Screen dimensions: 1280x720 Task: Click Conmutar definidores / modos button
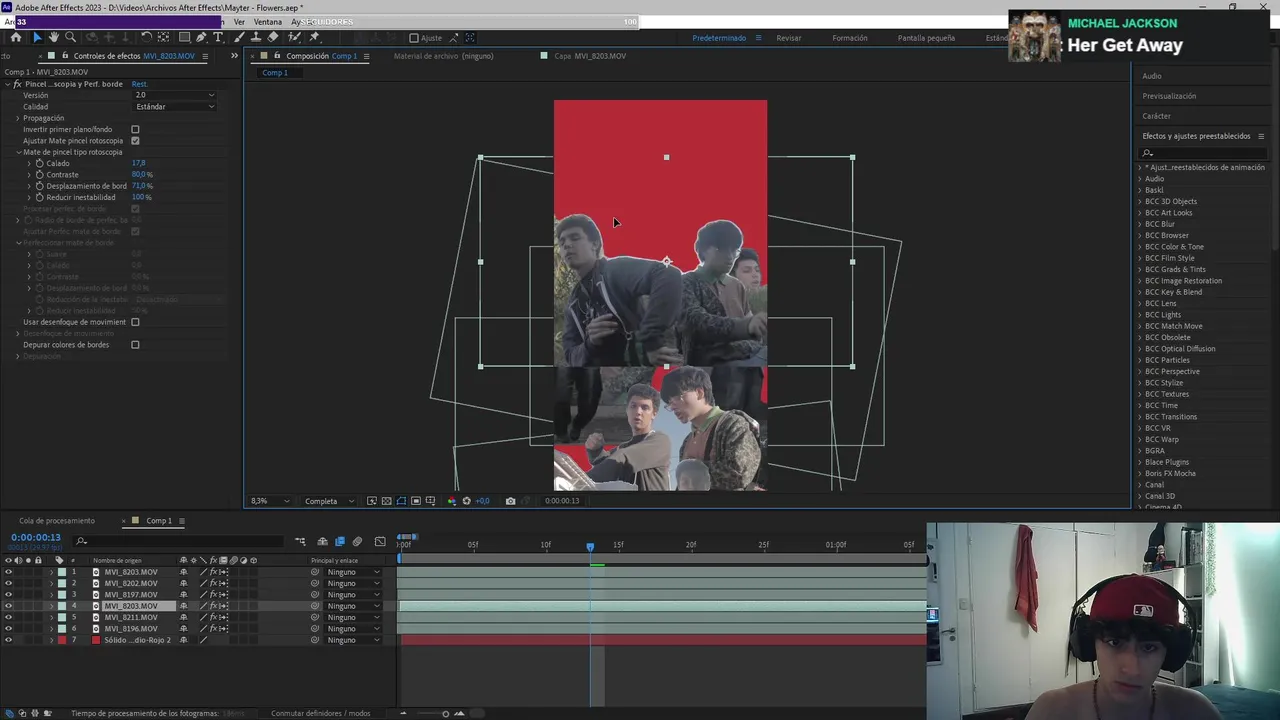pos(320,713)
